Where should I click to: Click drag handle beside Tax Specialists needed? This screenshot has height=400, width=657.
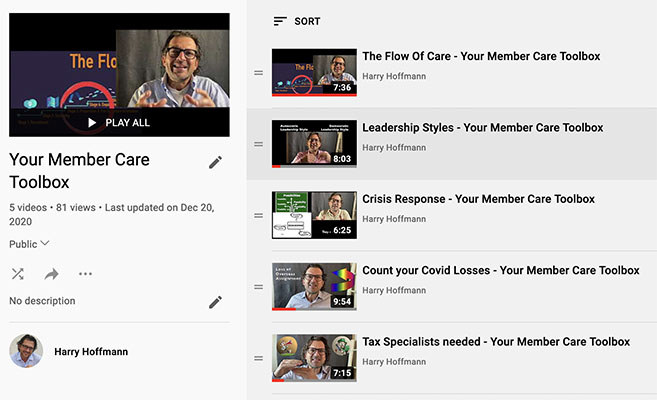click(x=258, y=358)
